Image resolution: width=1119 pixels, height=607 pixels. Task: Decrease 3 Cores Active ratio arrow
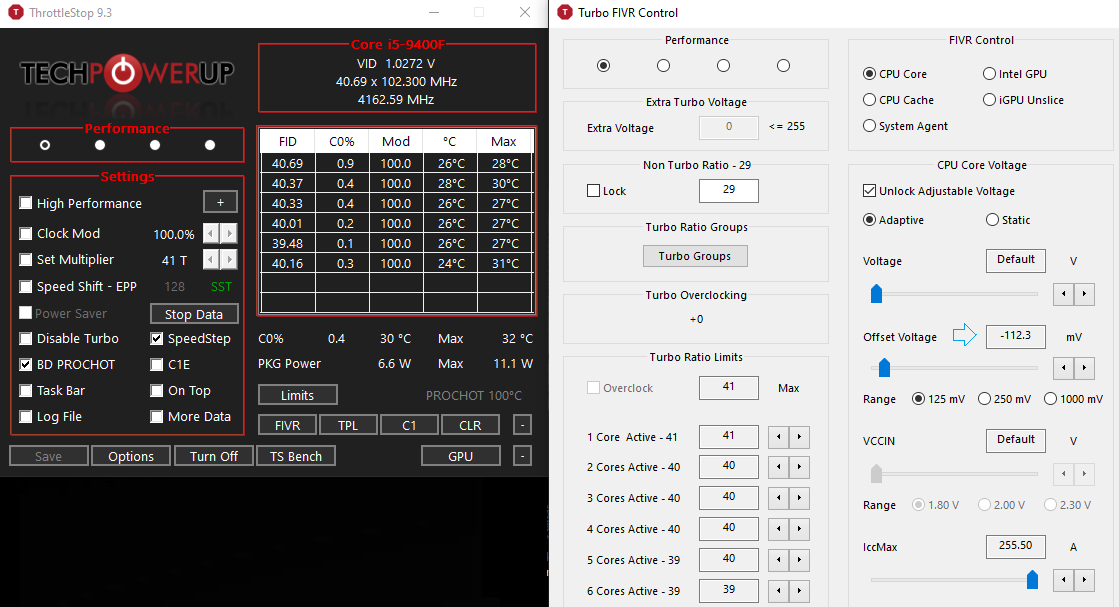coord(779,498)
